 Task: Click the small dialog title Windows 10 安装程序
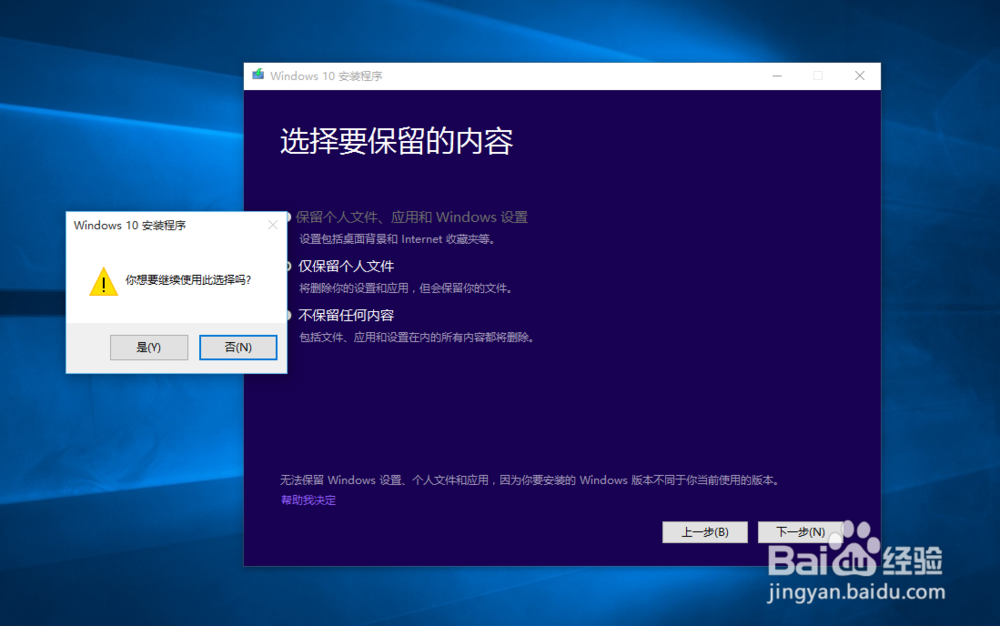(129, 225)
